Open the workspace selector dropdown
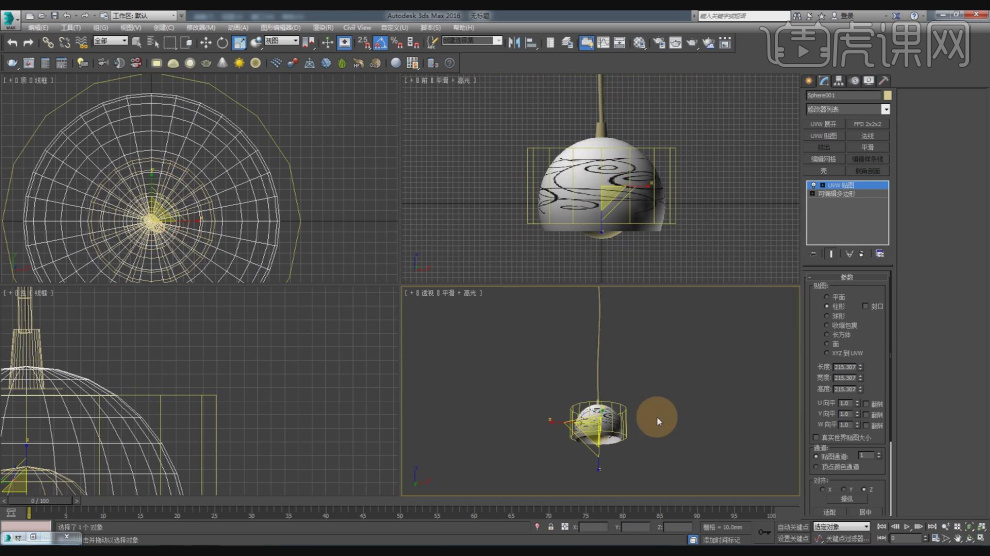 [x=143, y=16]
